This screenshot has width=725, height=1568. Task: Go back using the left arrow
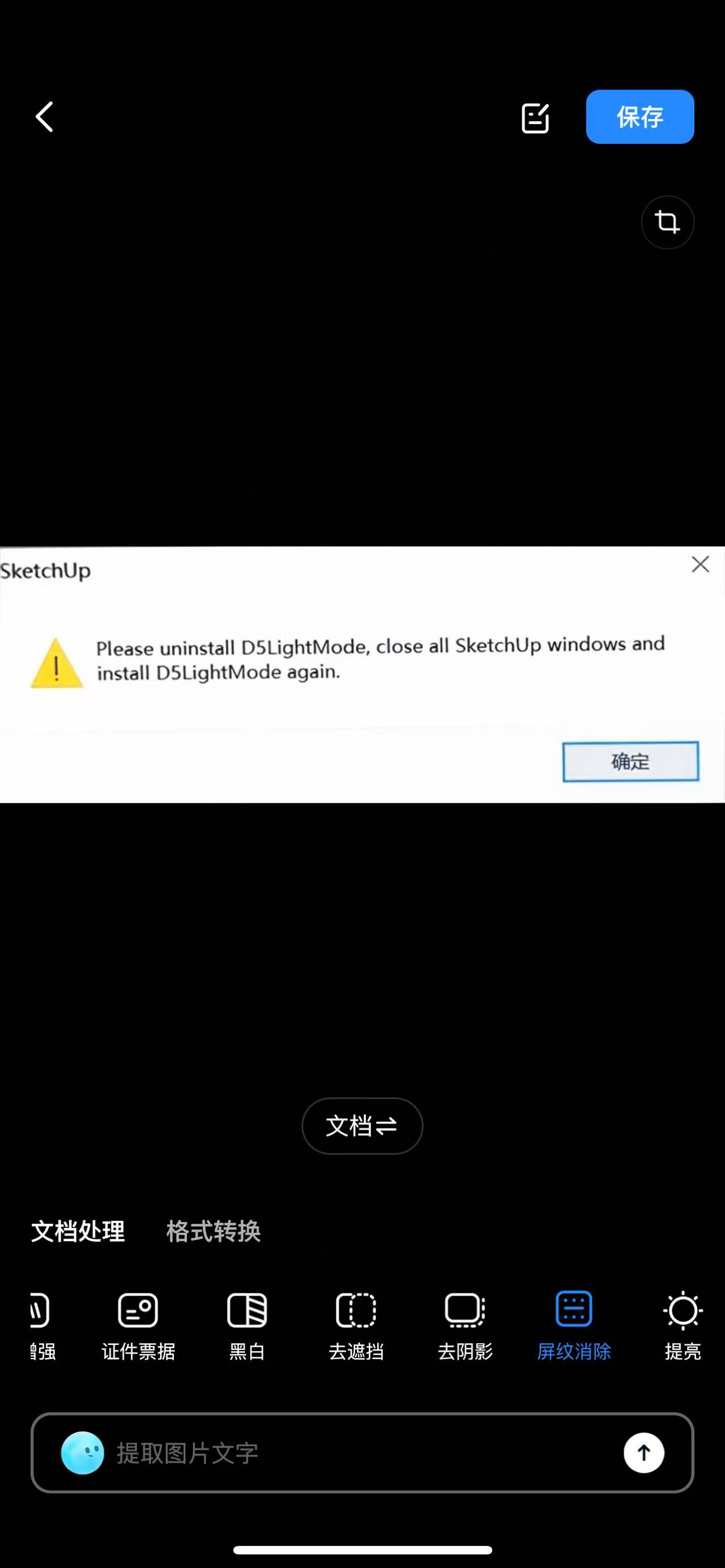click(44, 117)
